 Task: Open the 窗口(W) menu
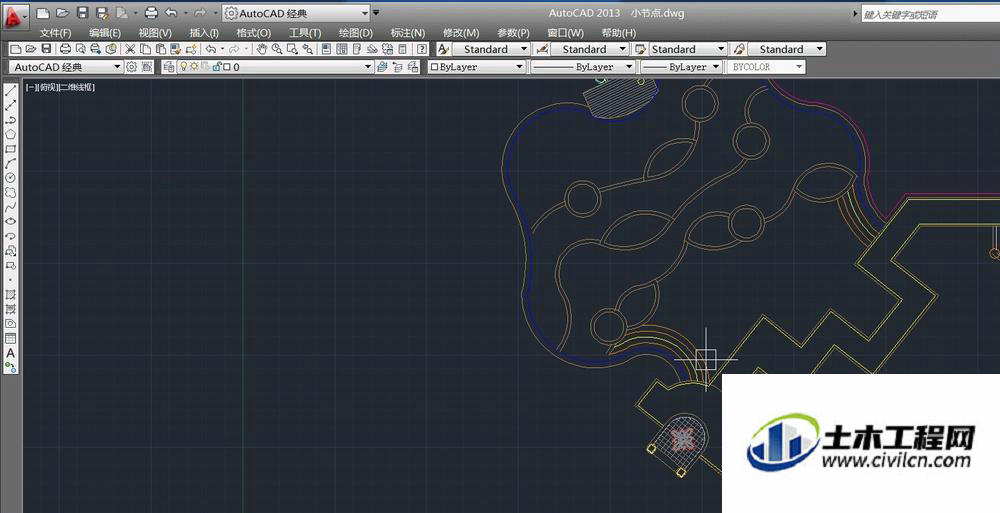(x=565, y=33)
